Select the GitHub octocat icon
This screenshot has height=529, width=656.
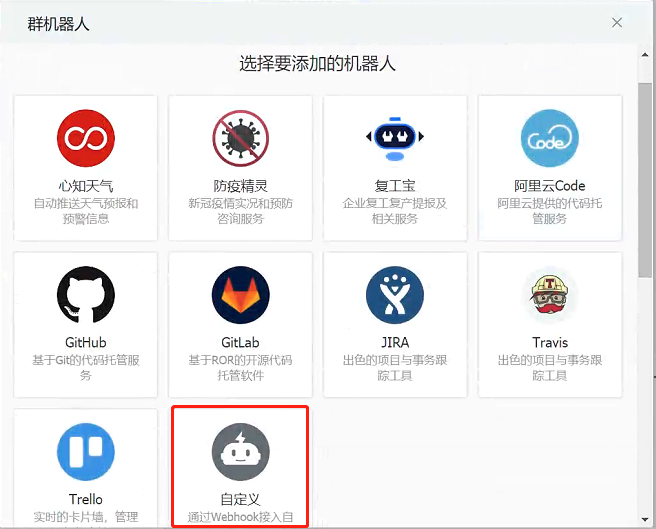pos(86,296)
